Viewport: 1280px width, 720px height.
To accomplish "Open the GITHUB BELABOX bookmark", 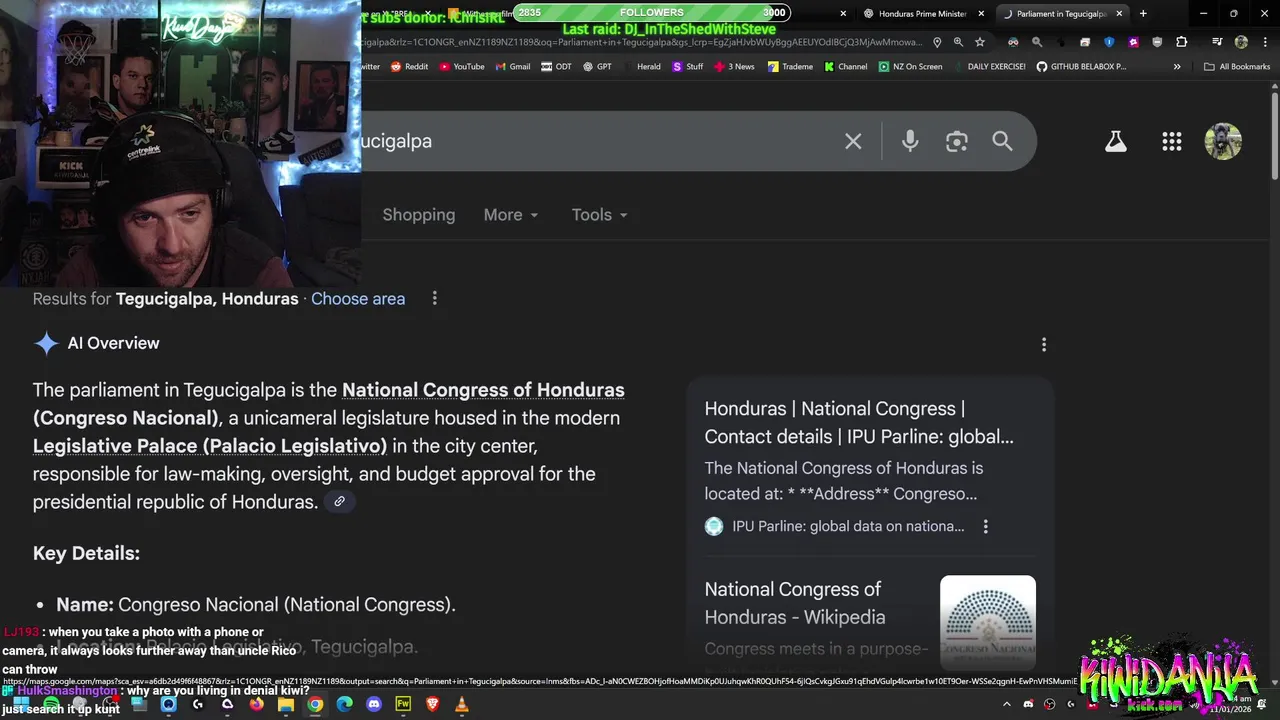I will (x=1081, y=67).
